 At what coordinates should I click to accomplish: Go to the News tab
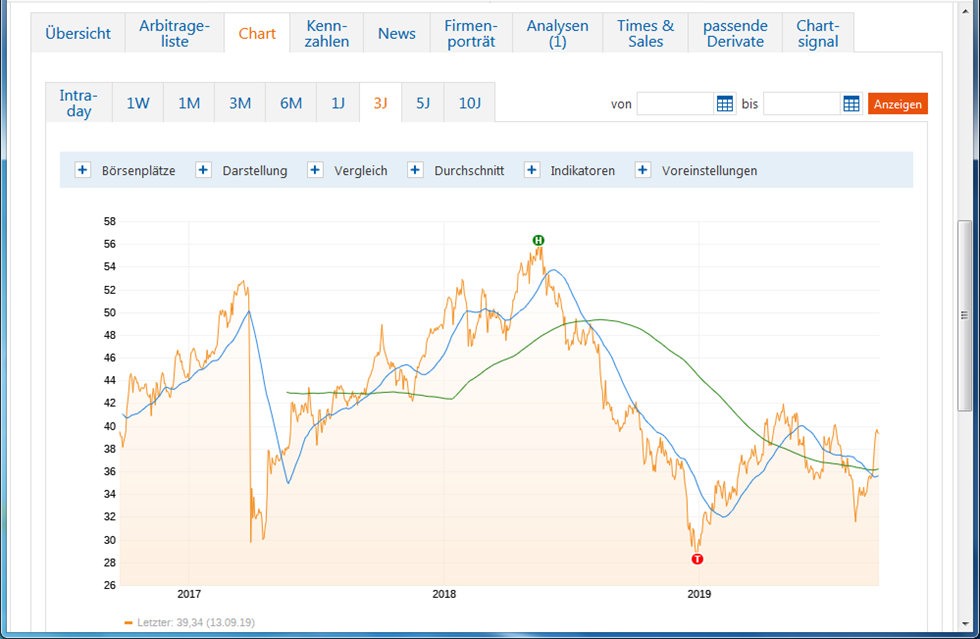tap(397, 34)
